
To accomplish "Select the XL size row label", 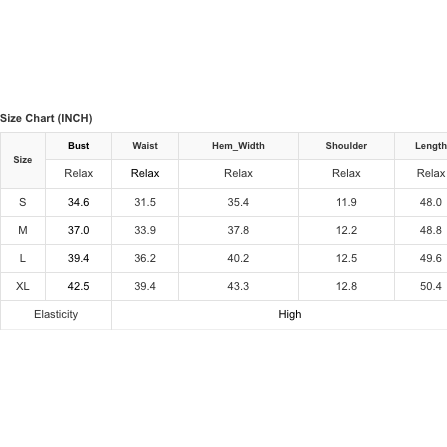I will tap(23, 286).
